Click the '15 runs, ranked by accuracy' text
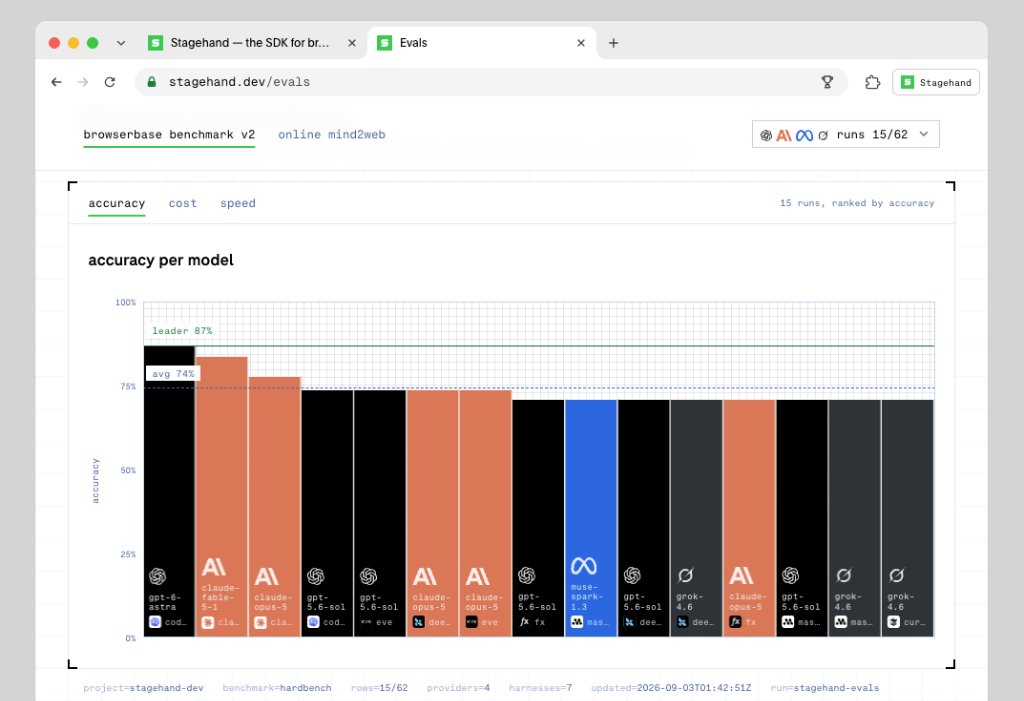The width and height of the screenshot is (1024, 701). (857, 203)
